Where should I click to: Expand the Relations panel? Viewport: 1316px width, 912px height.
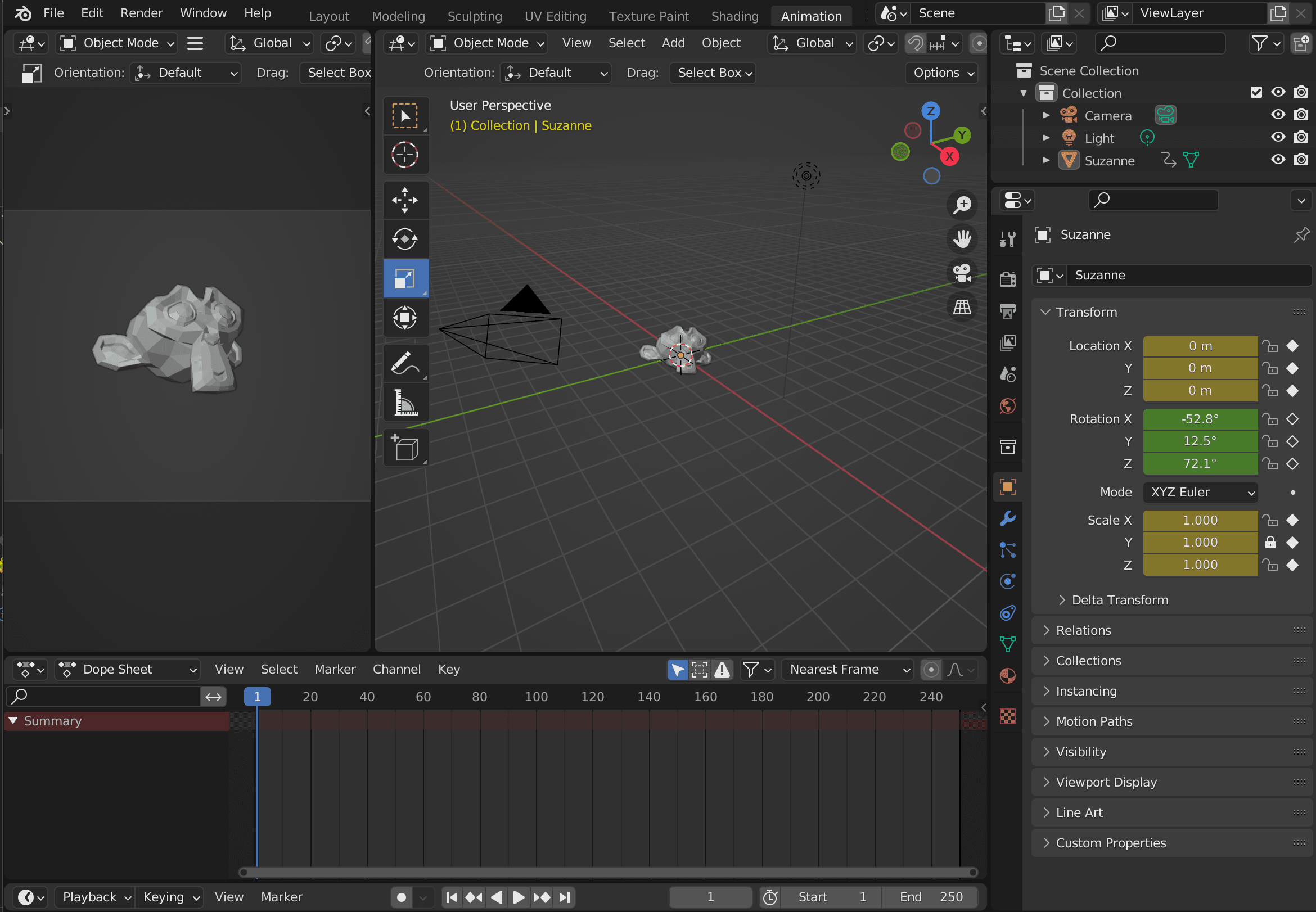point(1171,631)
